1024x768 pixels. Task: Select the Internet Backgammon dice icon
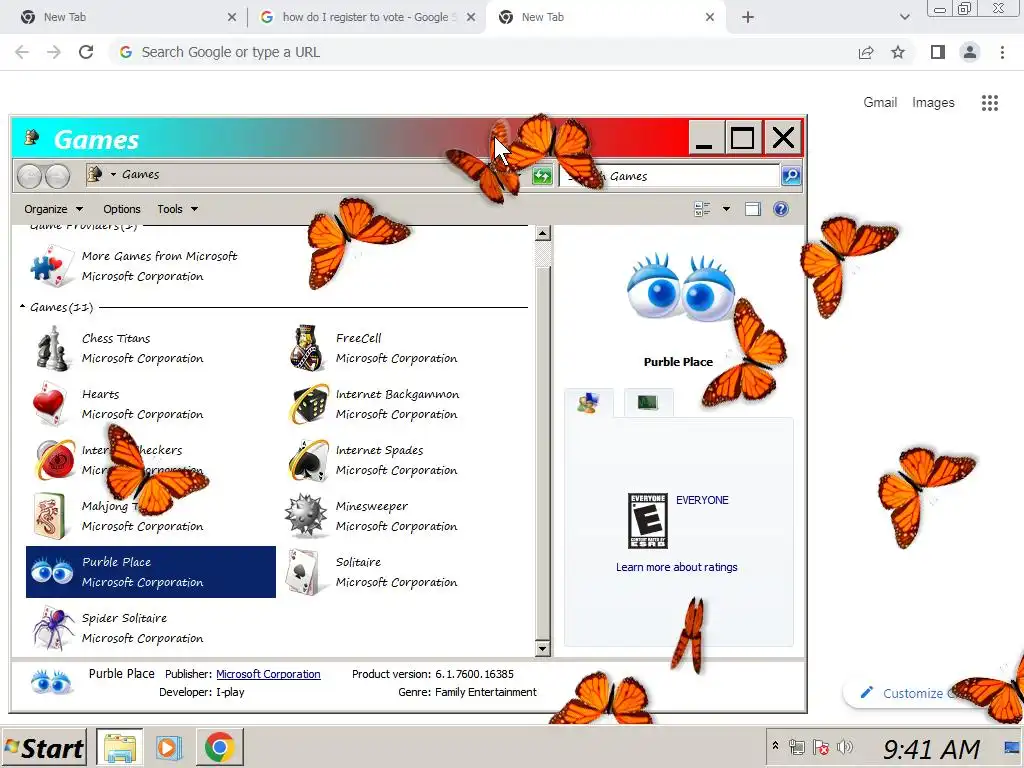(x=308, y=404)
